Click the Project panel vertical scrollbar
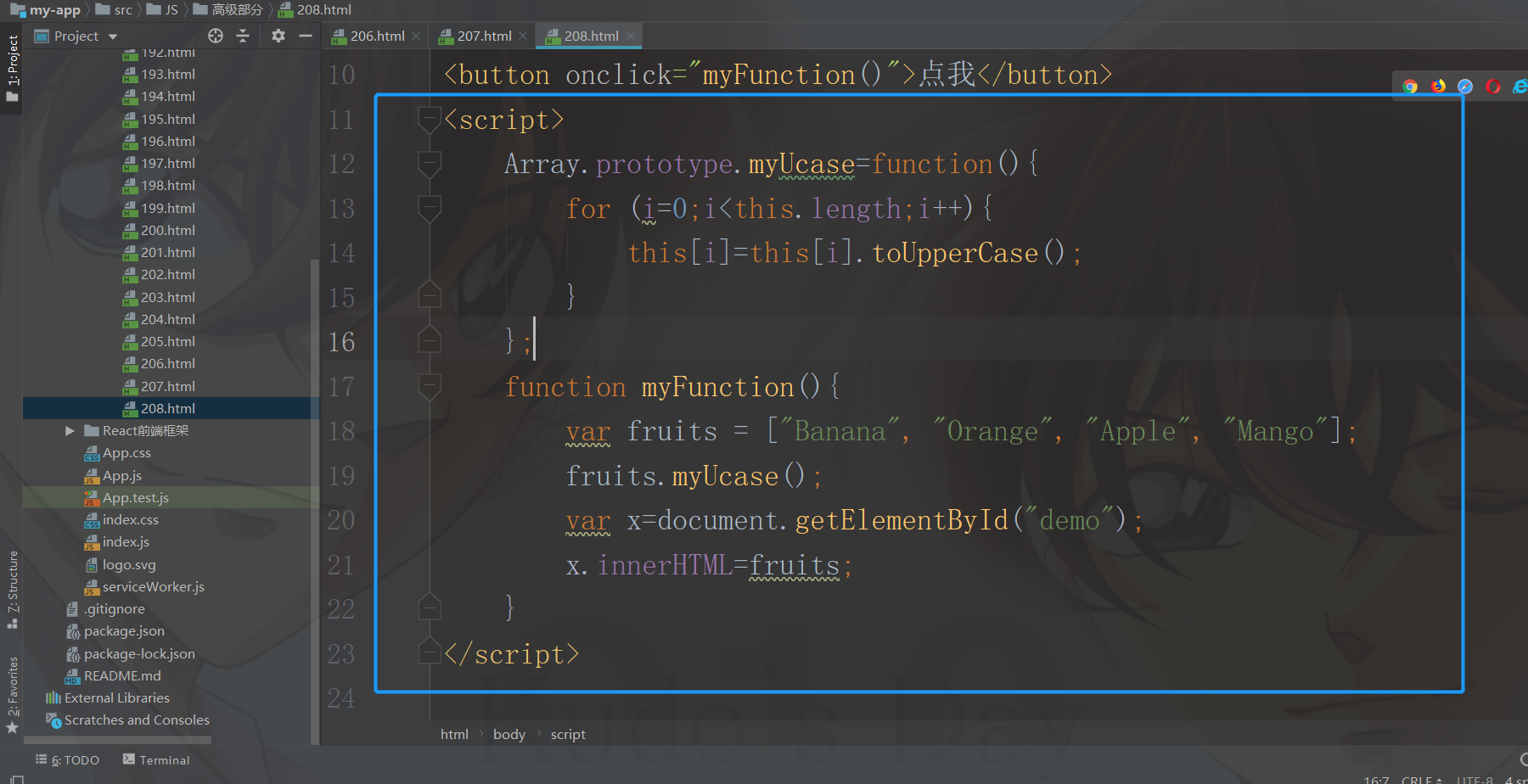The image size is (1528, 784). pyautogui.click(x=315, y=501)
